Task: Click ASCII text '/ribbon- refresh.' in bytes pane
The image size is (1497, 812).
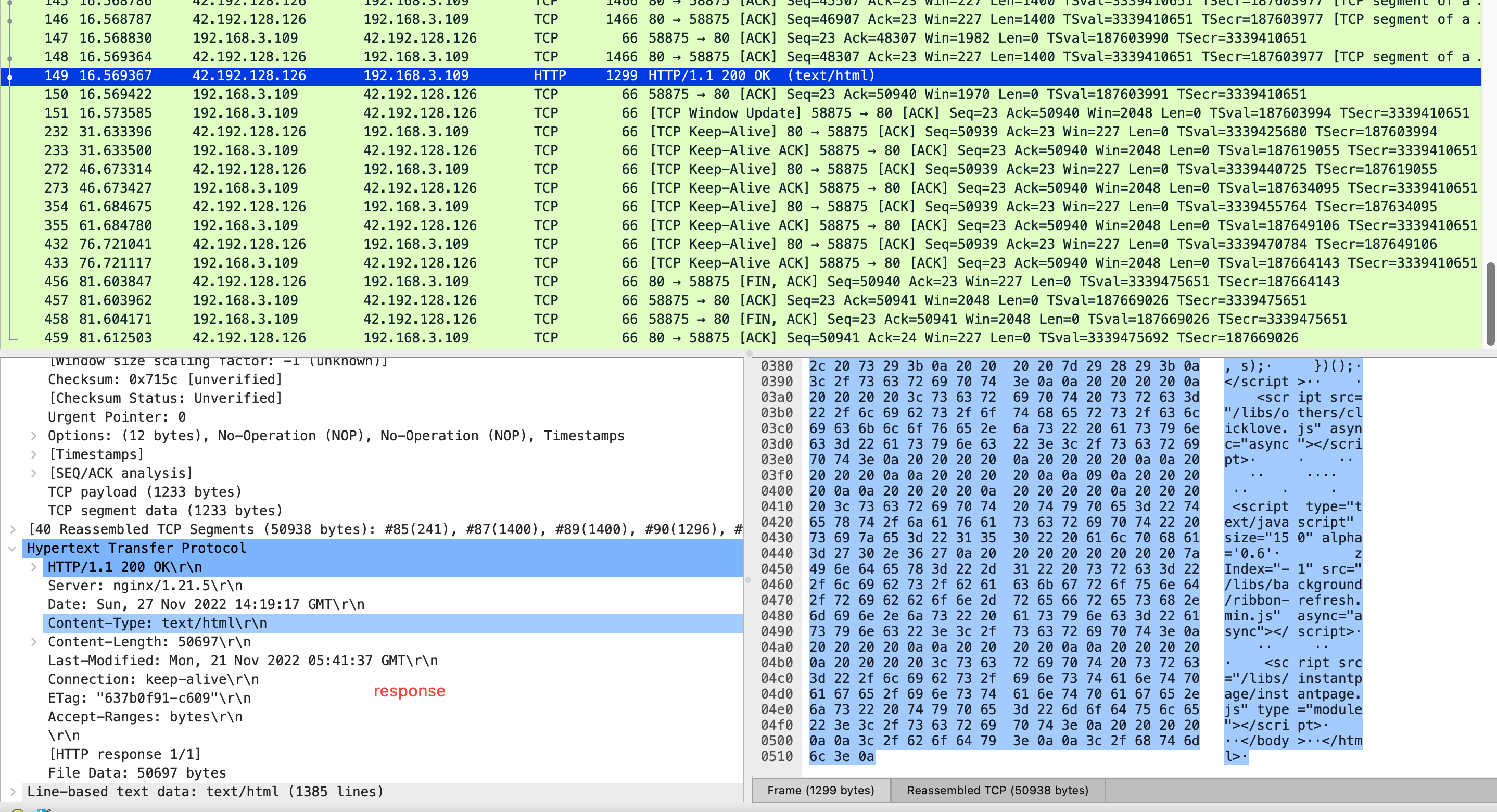Action: [1293, 601]
